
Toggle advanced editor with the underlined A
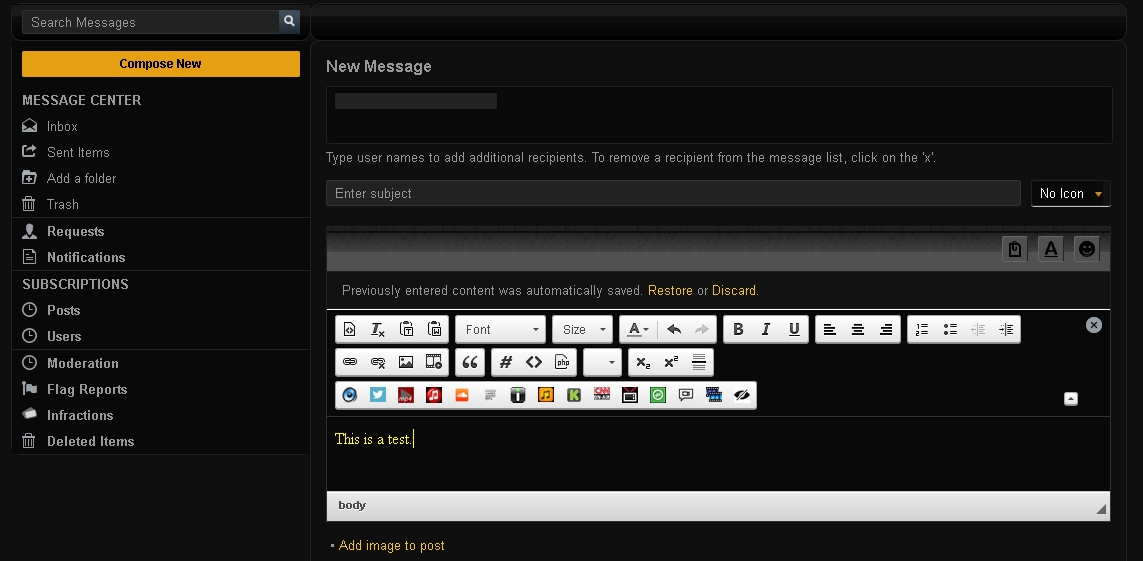1050,249
